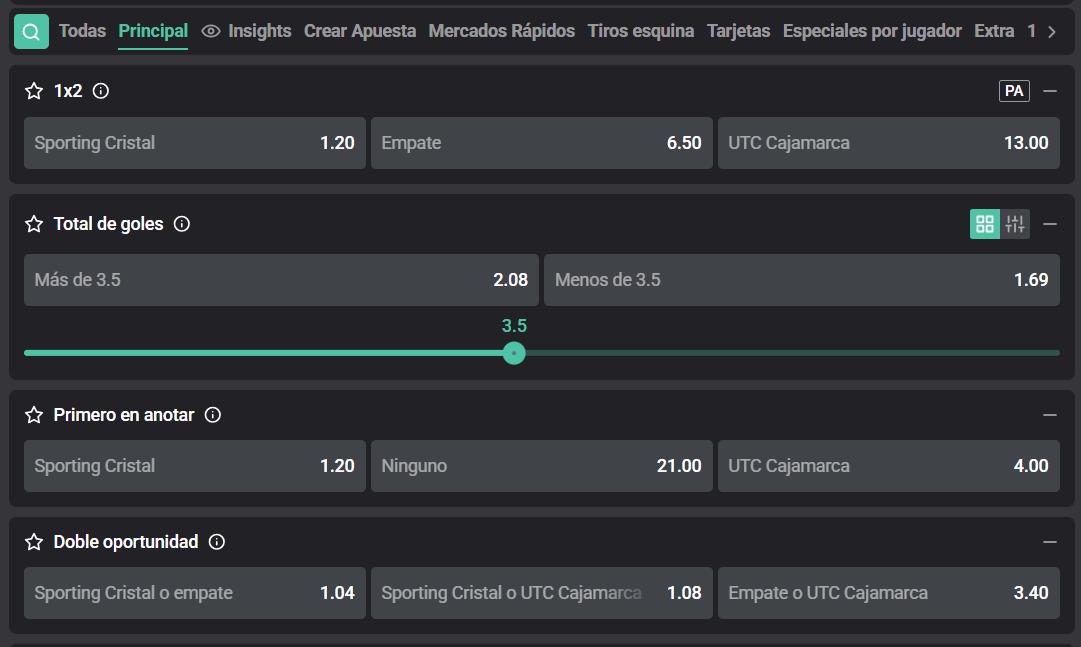
Task: Switch Total de goles to grid view
Action: [984, 224]
